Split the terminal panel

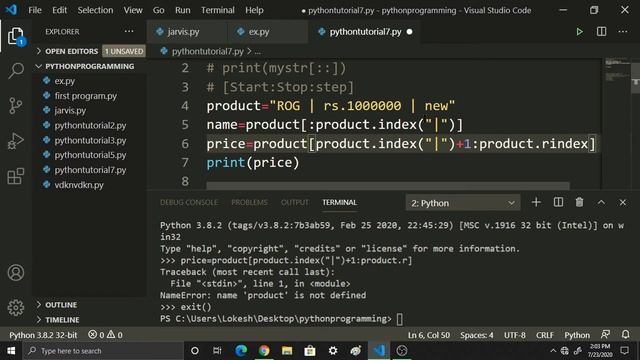pyautogui.click(x=558, y=202)
